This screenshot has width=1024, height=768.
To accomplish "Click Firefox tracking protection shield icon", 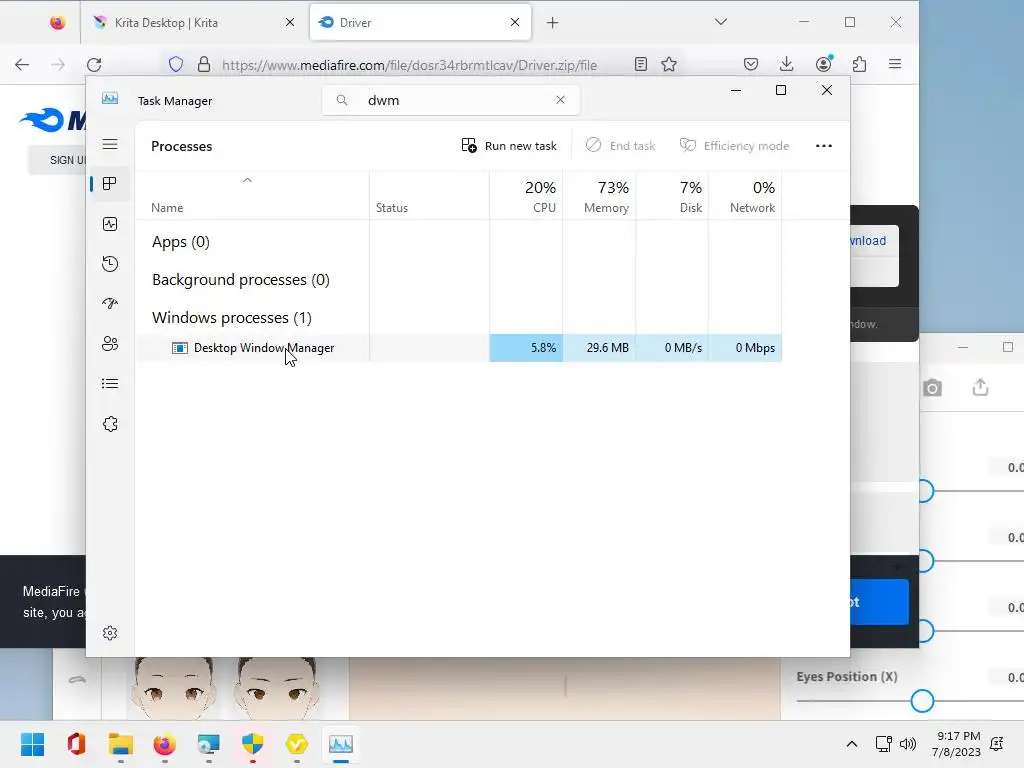I will (176, 65).
